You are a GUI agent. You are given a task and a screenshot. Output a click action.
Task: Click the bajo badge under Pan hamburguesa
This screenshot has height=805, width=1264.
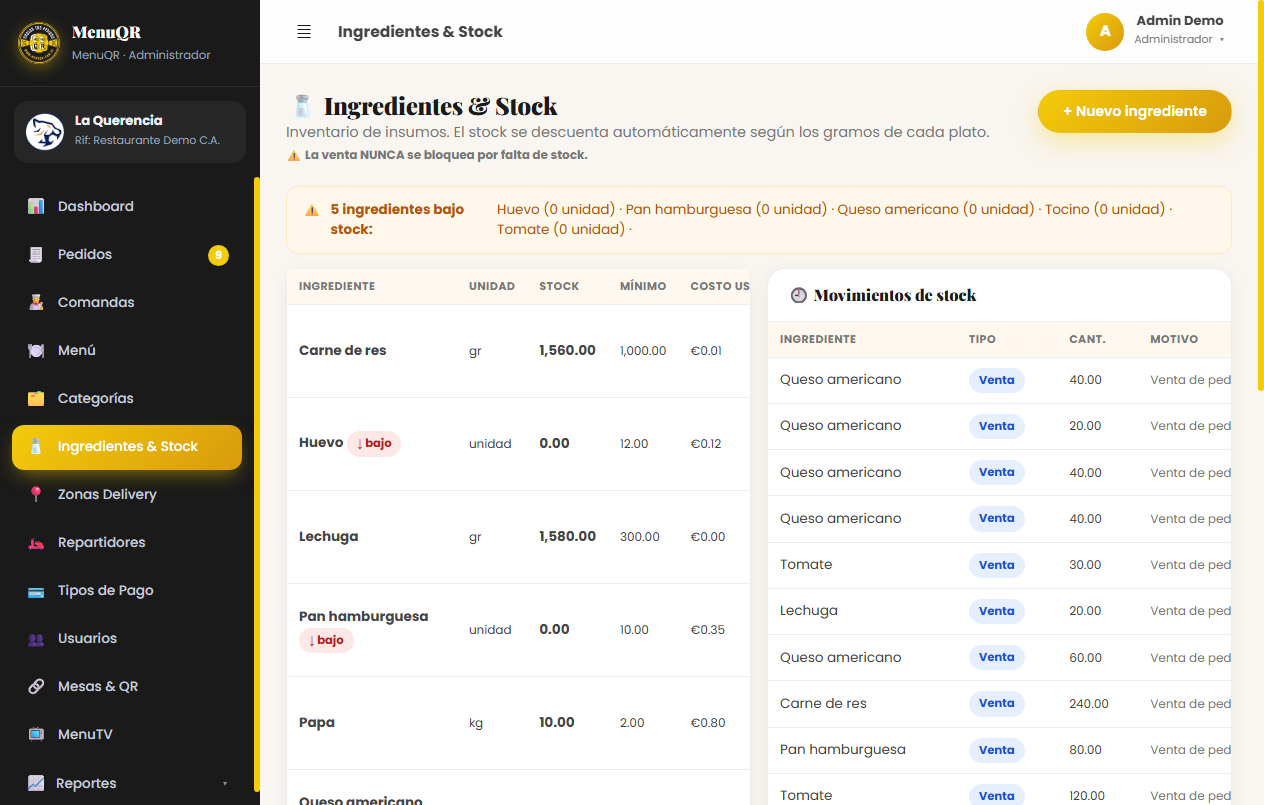pyautogui.click(x=326, y=640)
